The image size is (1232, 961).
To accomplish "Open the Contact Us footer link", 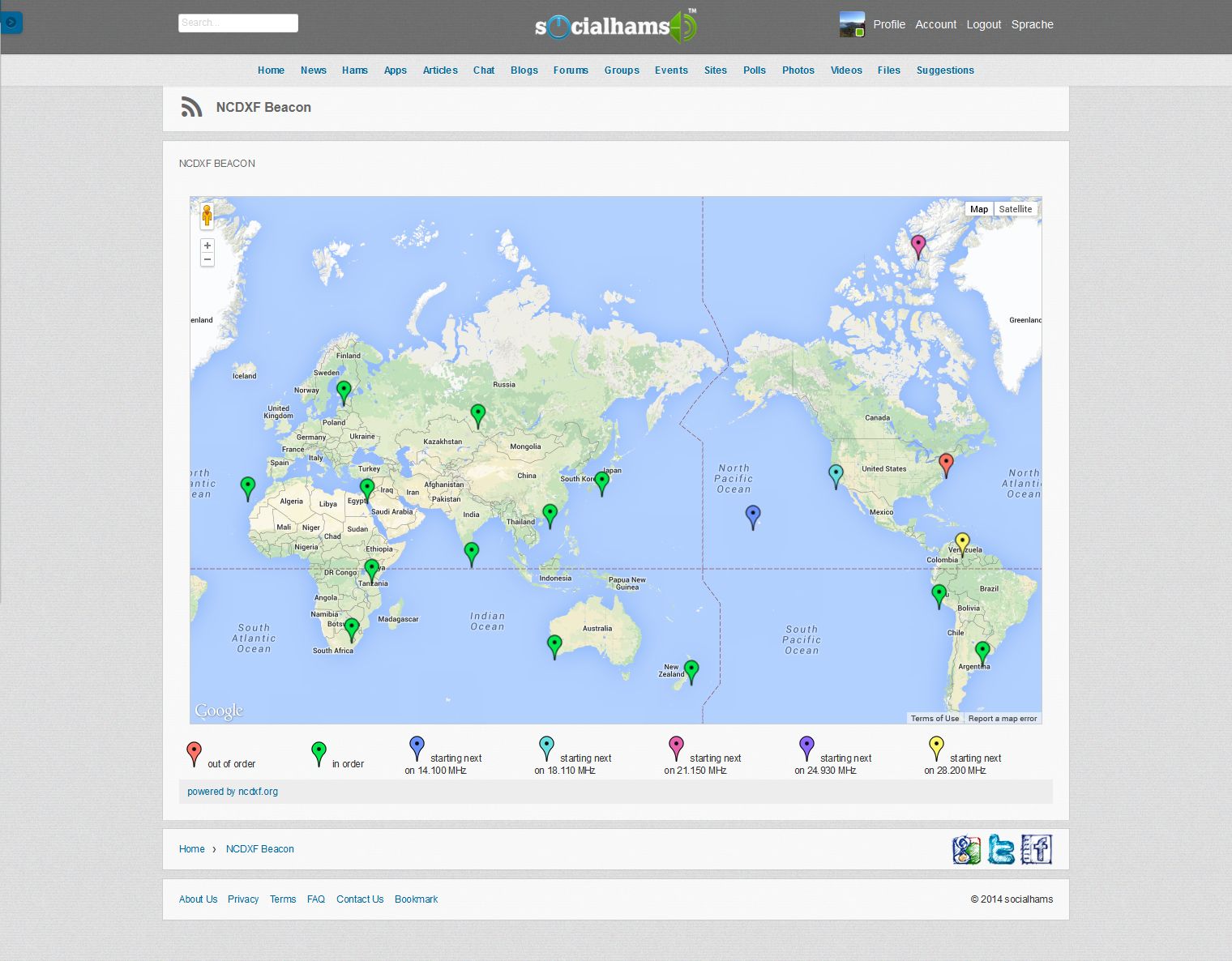I will [360, 899].
